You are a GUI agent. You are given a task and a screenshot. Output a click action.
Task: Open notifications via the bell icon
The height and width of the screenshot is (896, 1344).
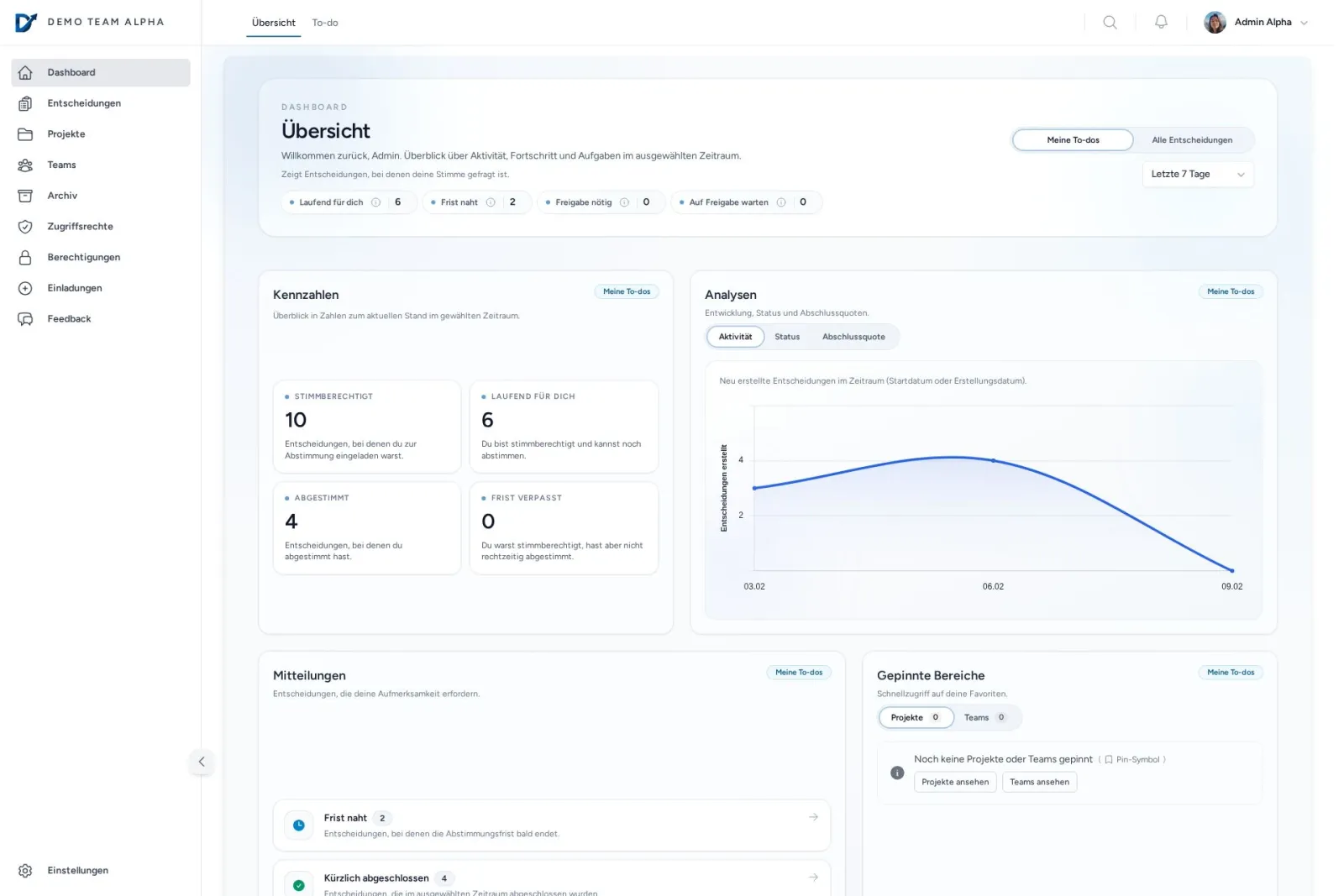click(x=1161, y=22)
